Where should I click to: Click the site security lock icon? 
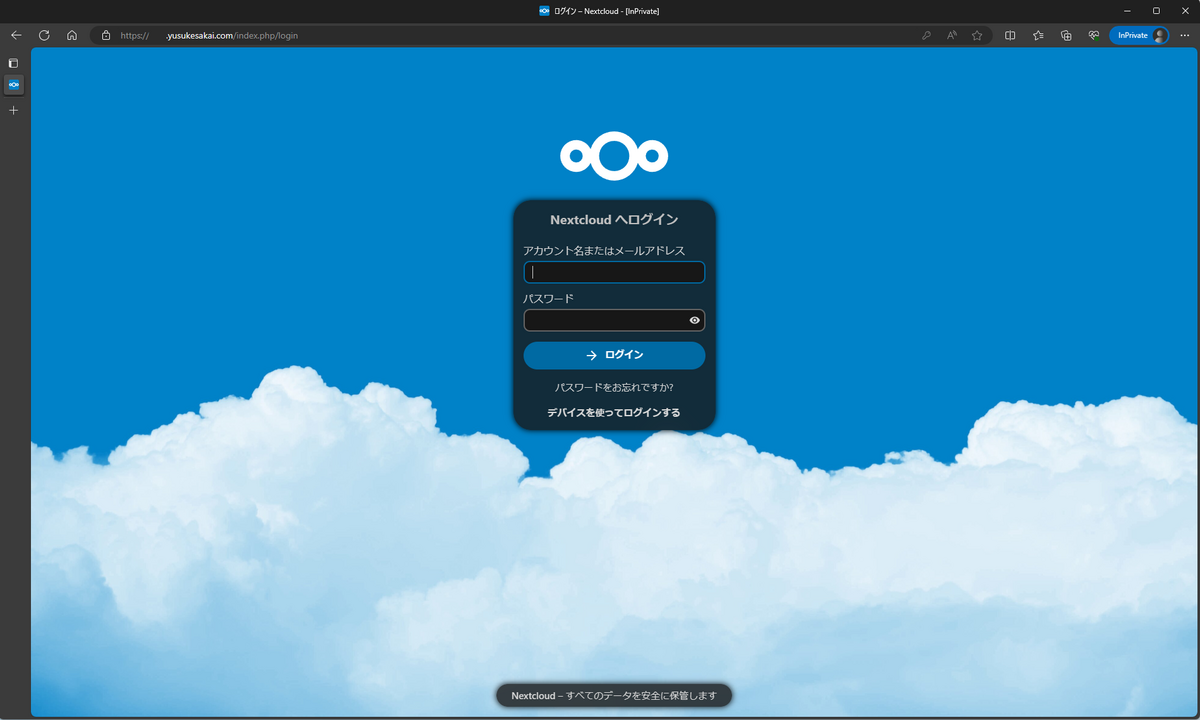(105, 35)
